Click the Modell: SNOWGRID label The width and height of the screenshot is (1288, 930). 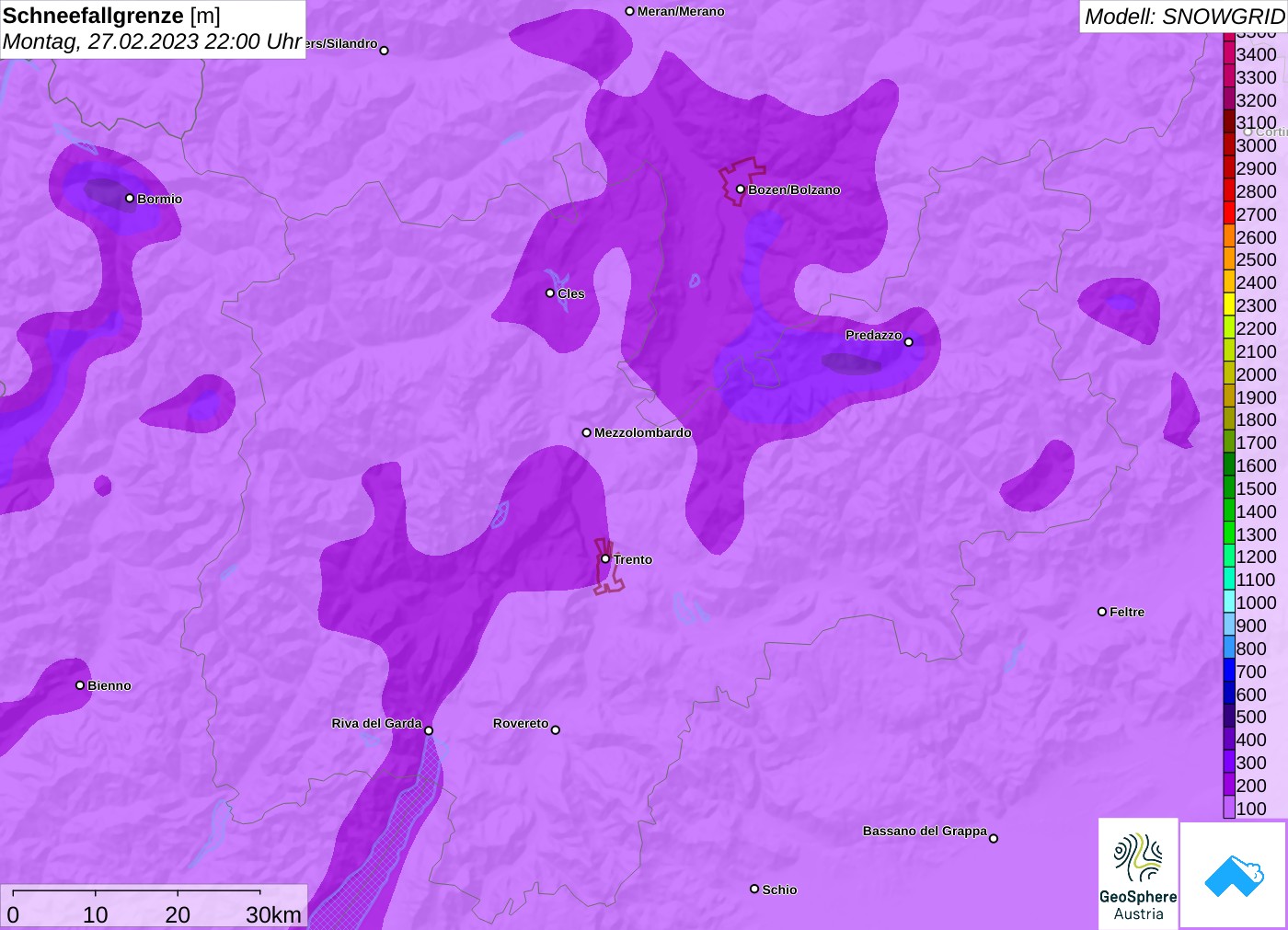1184,16
